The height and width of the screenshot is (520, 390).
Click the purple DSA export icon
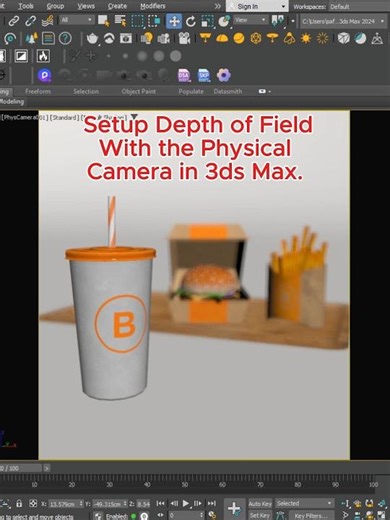184,75
